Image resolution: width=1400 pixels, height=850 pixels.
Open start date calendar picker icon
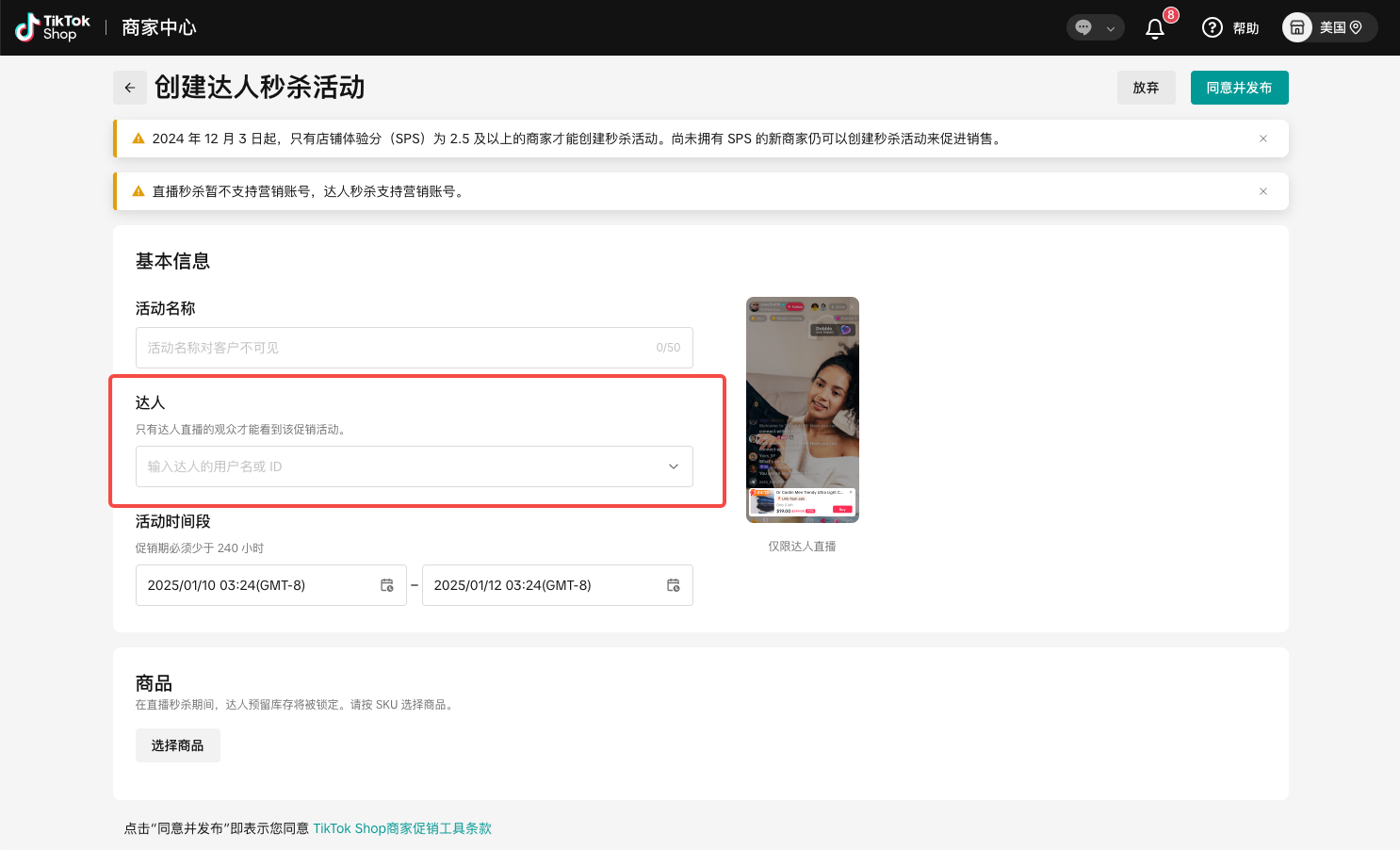pyautogui.click(x=387, y=585)
